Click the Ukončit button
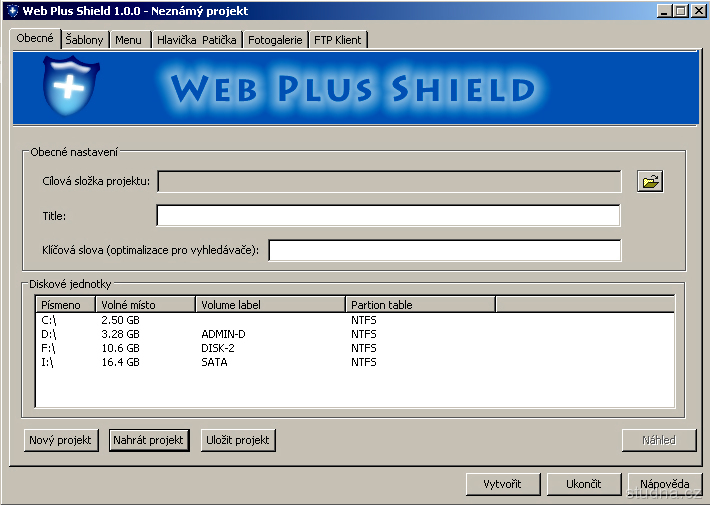Screen dimensions: 710x505 point(584,484)
